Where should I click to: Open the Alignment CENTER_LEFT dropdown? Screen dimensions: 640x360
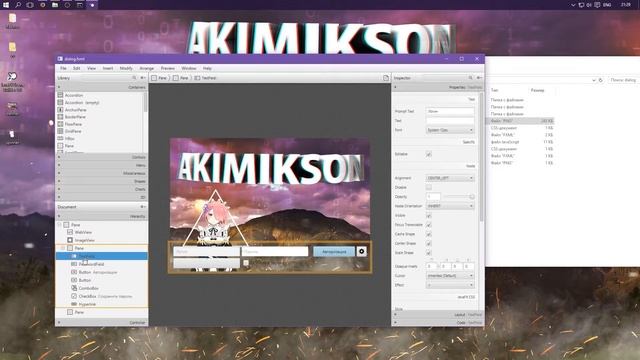450,178
